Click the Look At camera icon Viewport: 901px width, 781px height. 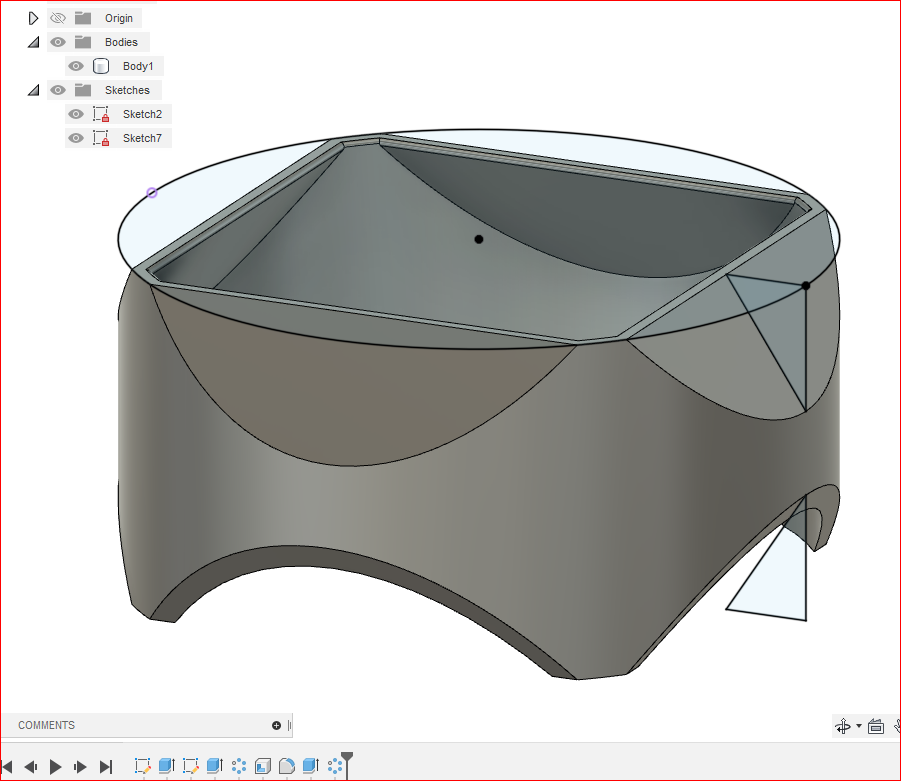(876, 727)
